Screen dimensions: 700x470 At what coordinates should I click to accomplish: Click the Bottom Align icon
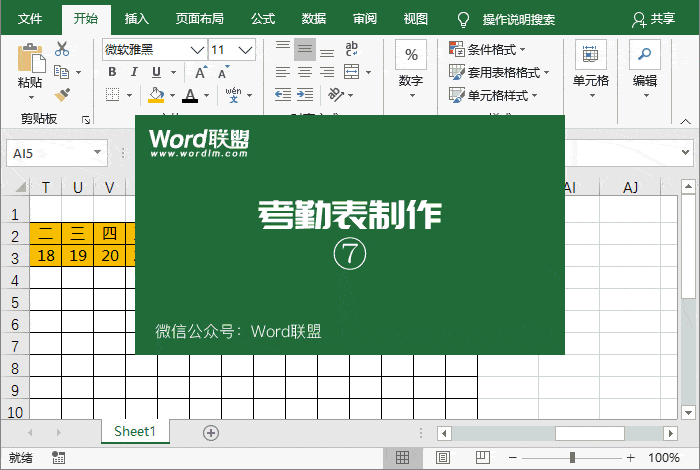tap(327, 51)
